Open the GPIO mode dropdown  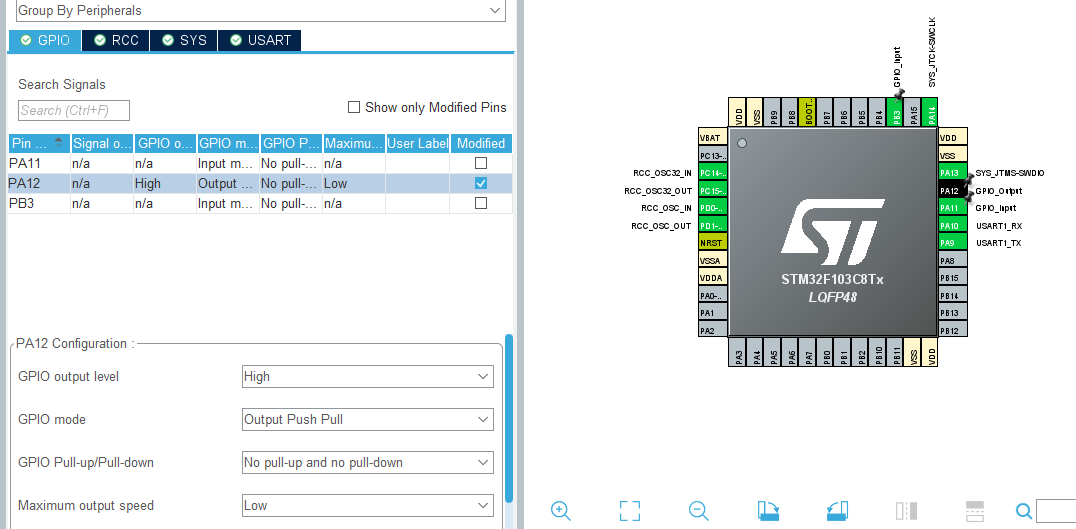click(x=367, y=419)
